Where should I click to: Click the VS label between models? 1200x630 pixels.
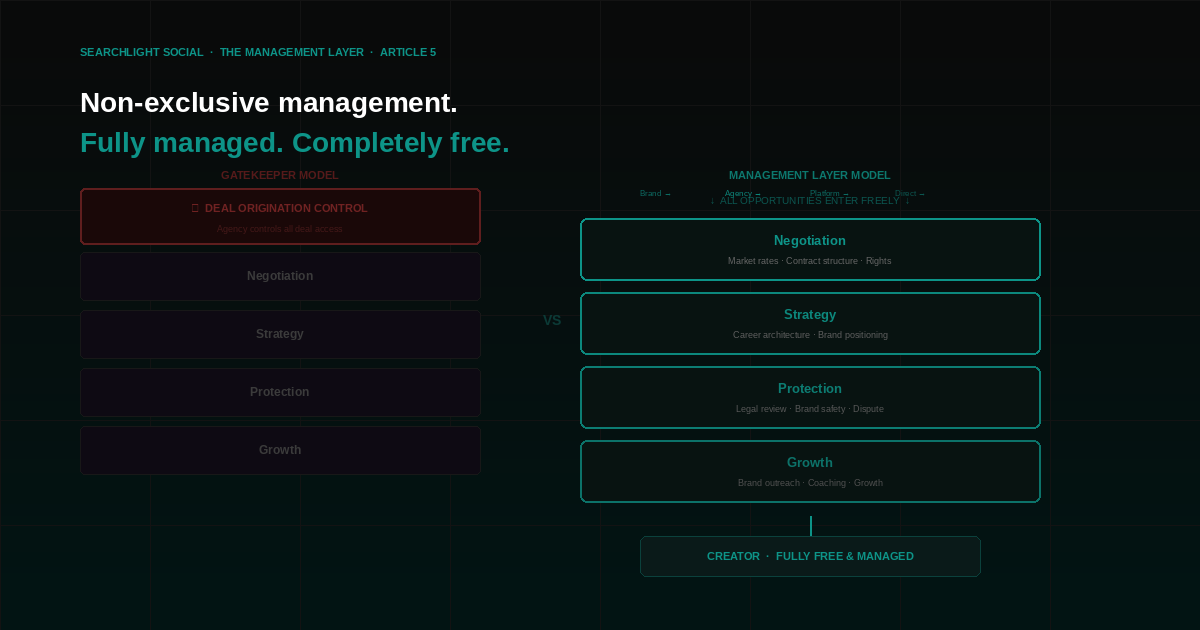tap(552, 320)
